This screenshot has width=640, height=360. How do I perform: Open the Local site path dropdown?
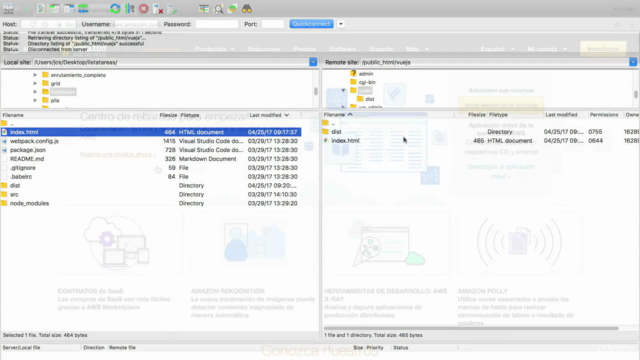[x=313, y=62]
